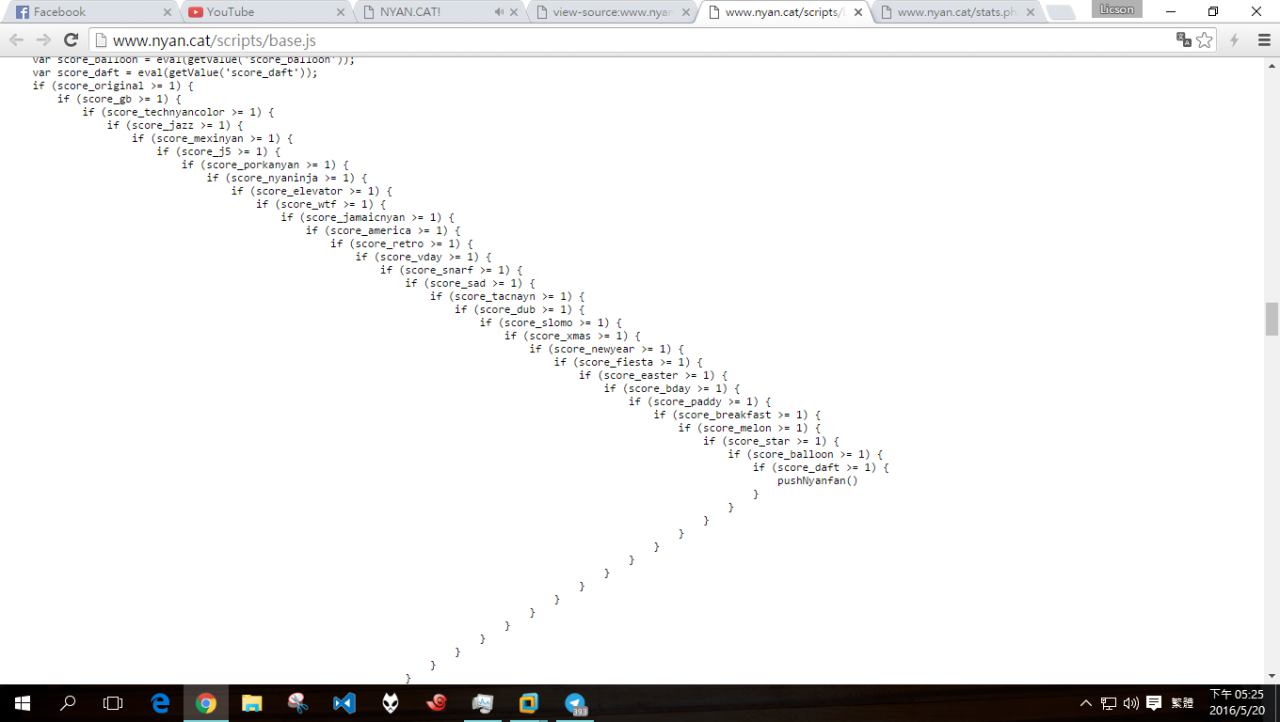Click the Licson profile button
The width and height of the screenshot is (1280, 722).
coord(1117,9)
